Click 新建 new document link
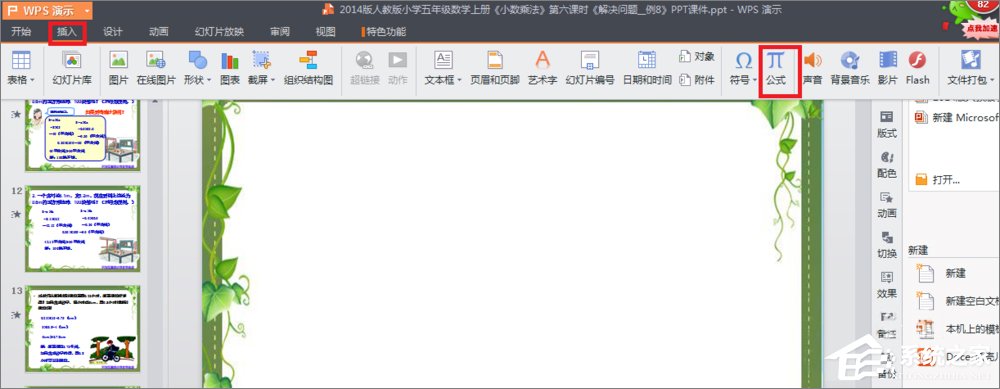Viewport: 1000px width, 389px height. pyautogui.click(x=942, y=273)
